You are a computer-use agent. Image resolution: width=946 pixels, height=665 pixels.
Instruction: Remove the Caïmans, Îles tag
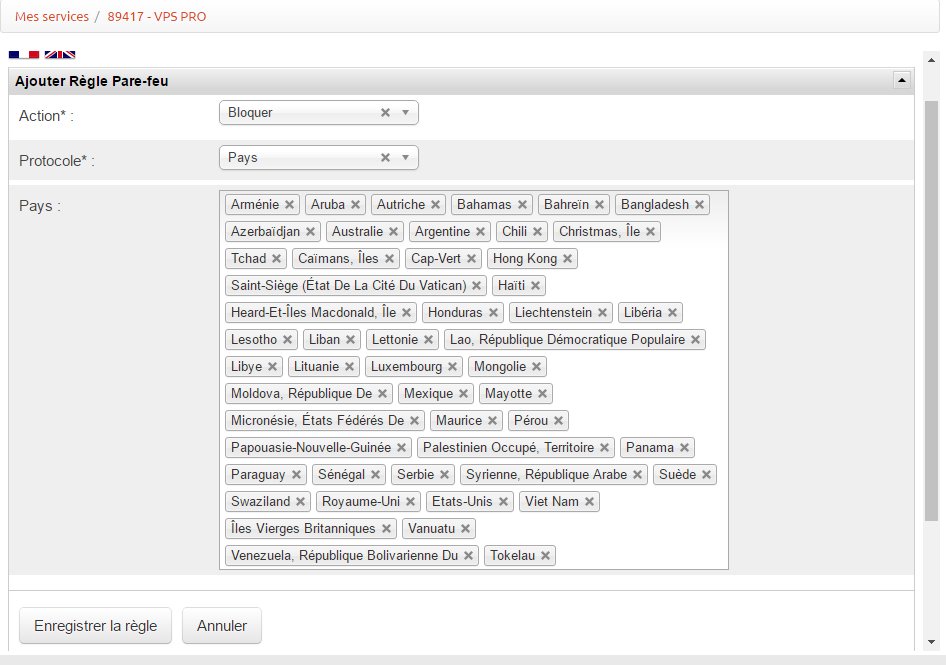pyautogui.click(x=390, y=259)
